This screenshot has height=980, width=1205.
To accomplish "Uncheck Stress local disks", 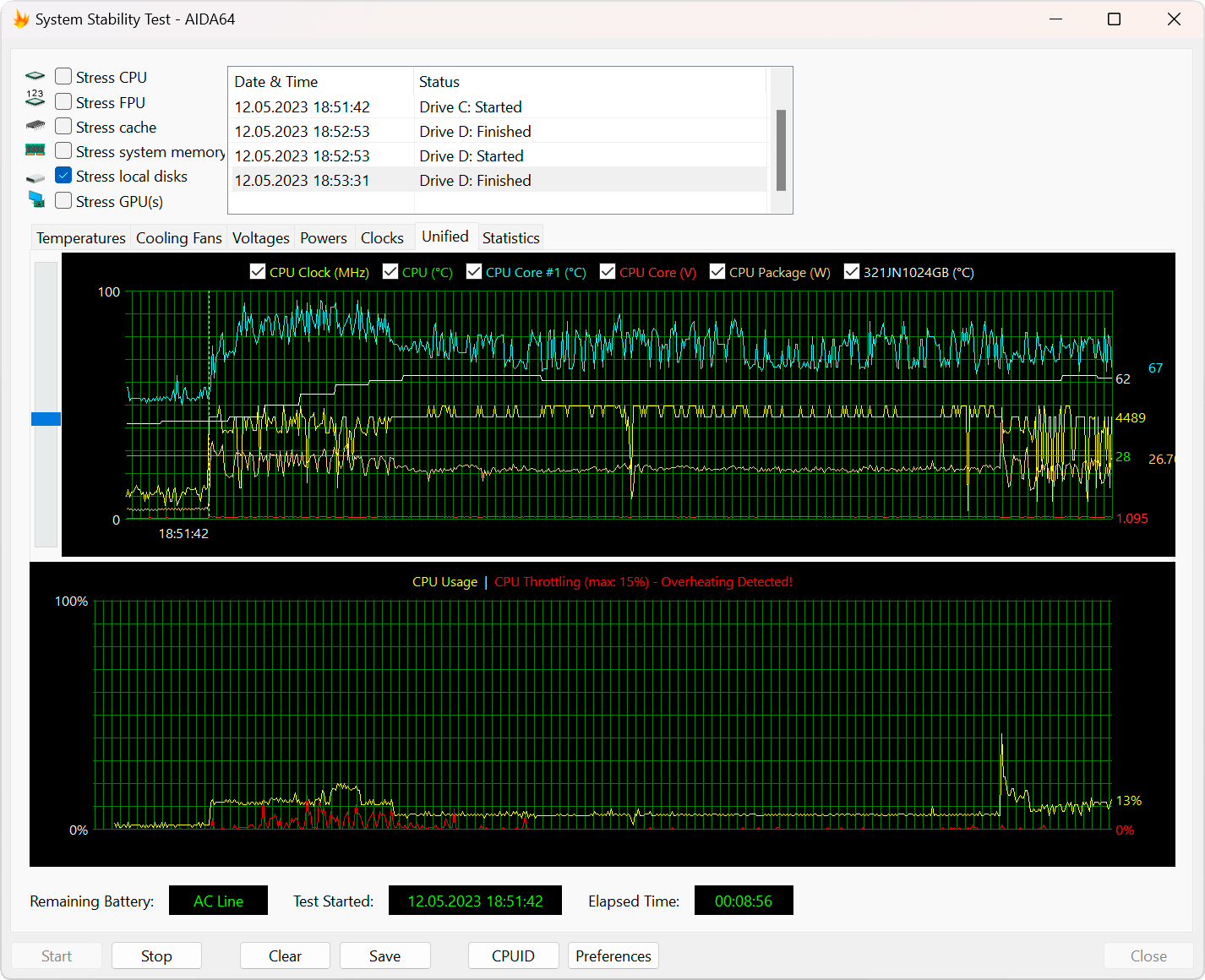I will [x=63, y=176].
